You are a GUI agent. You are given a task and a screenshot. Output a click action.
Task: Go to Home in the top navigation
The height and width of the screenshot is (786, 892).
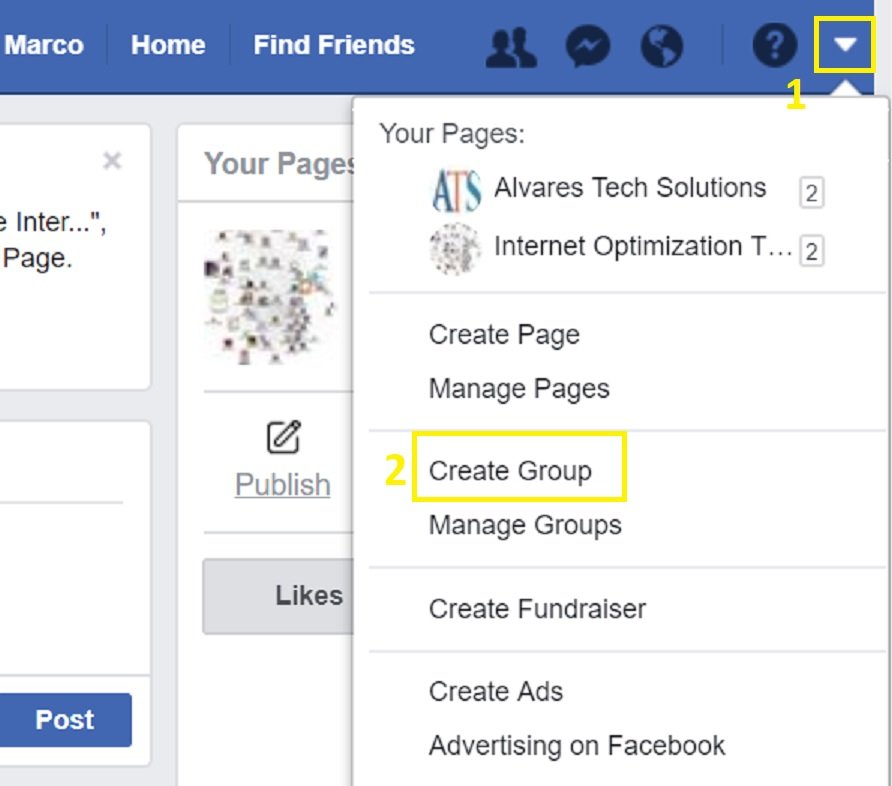pyautogui.click(x=167, y=44)
